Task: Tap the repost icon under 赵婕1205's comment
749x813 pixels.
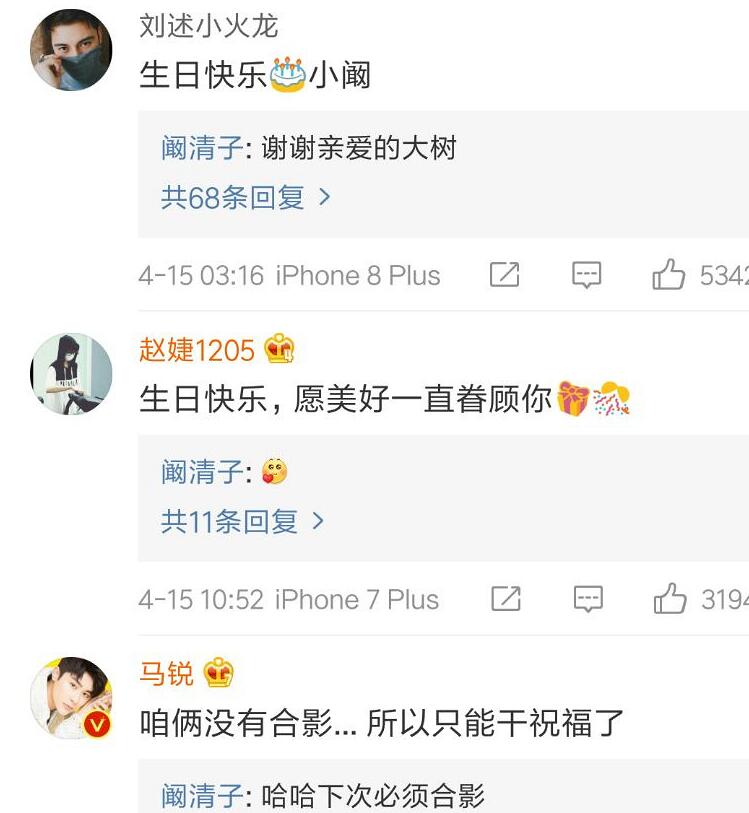Action: click(505, 598)
